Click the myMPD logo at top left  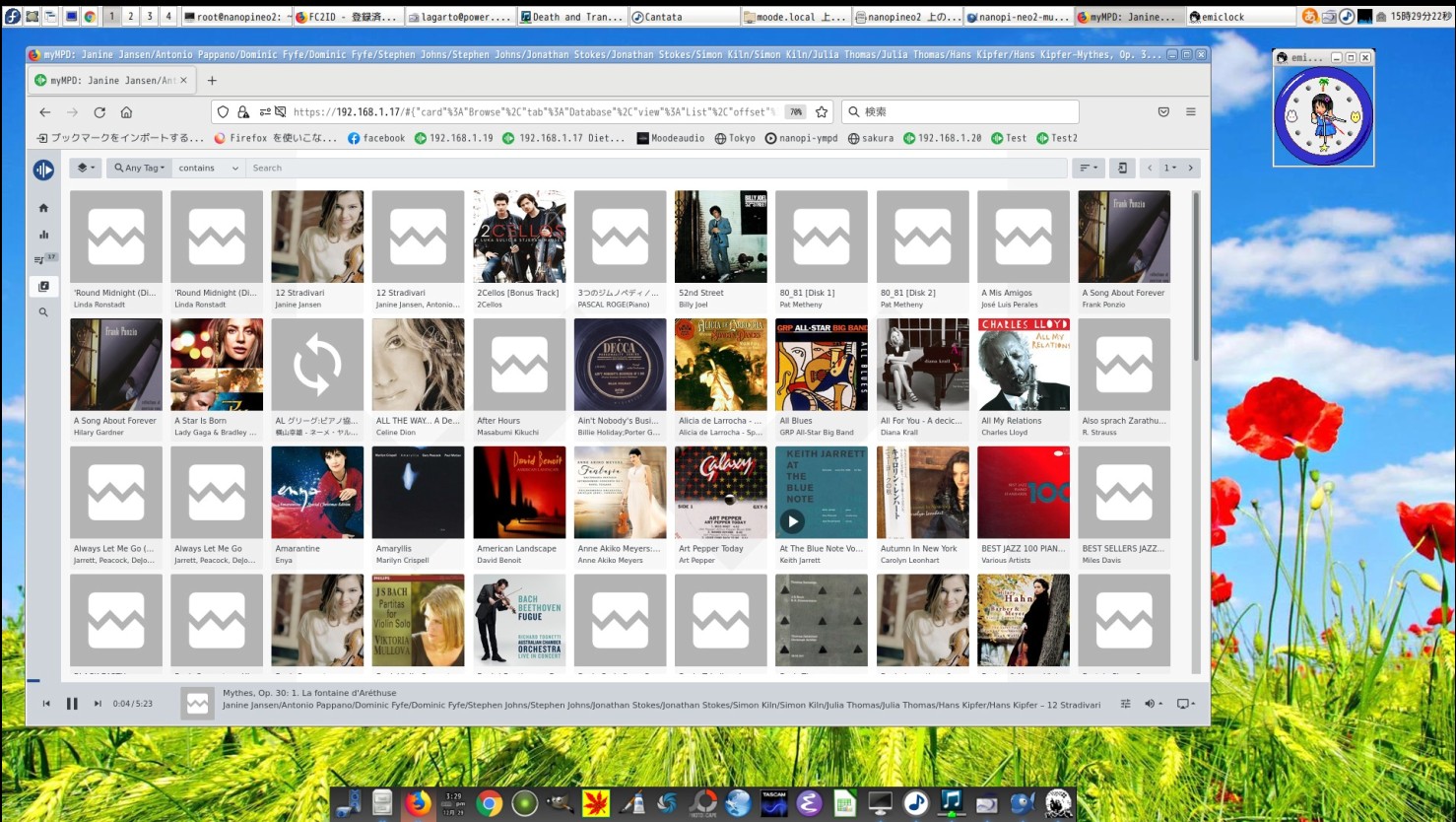point(43,170)
